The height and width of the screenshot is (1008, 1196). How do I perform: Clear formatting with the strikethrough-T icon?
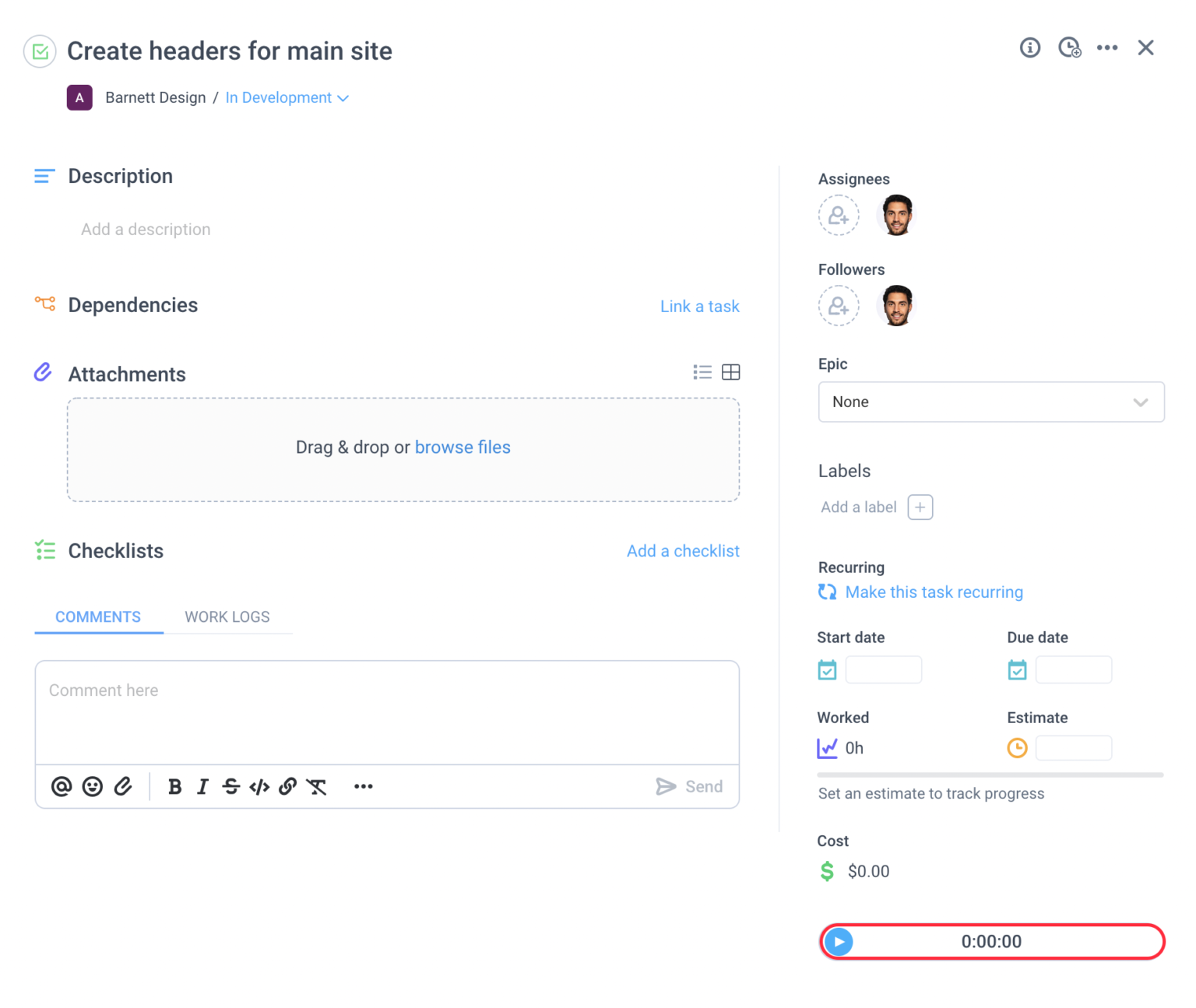pos(316,787)
